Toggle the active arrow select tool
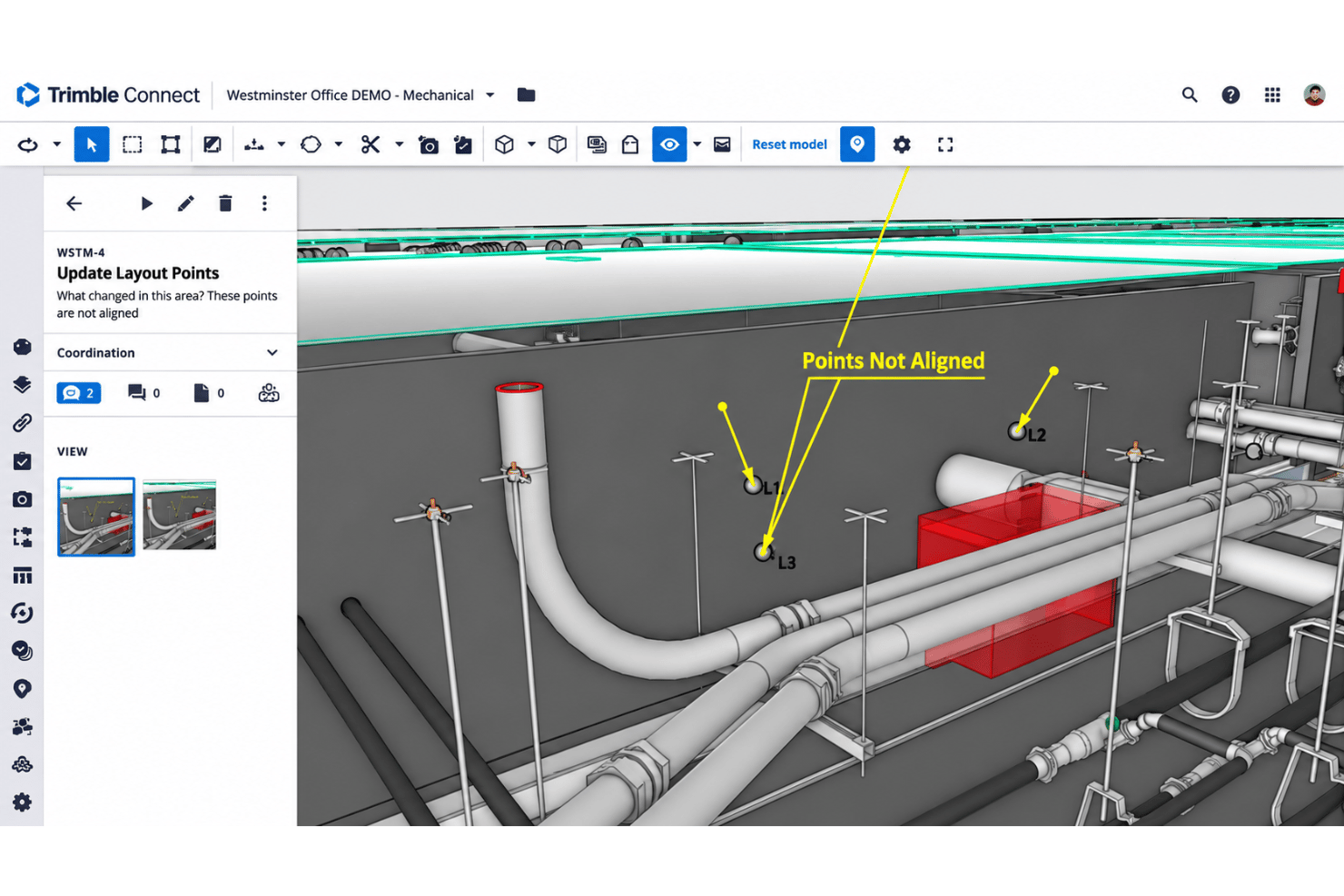This screenshot has height=896, width=1344. pos(92,144)
